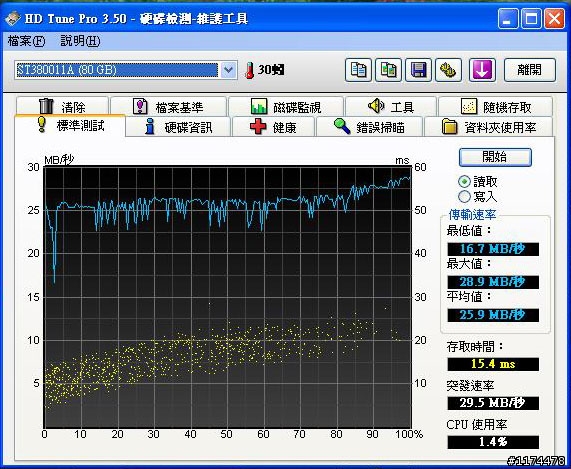Click the purple down-arrow icon

click(482, 70)
